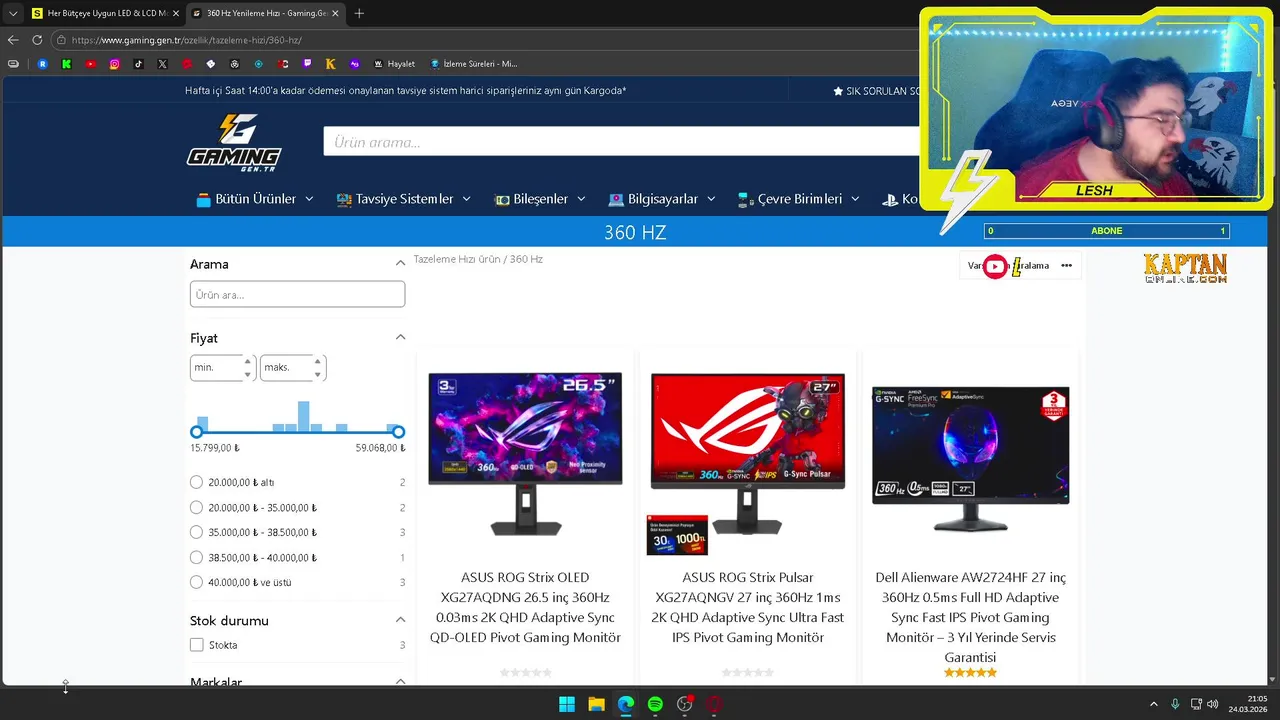Open File Explorer from taskbar
The height and width of the screenshot is (720, 1280).
coord(596,704)
